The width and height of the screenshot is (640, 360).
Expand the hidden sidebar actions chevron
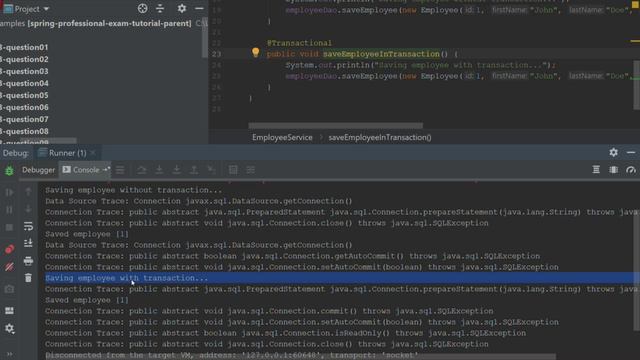tap(9, 354)
